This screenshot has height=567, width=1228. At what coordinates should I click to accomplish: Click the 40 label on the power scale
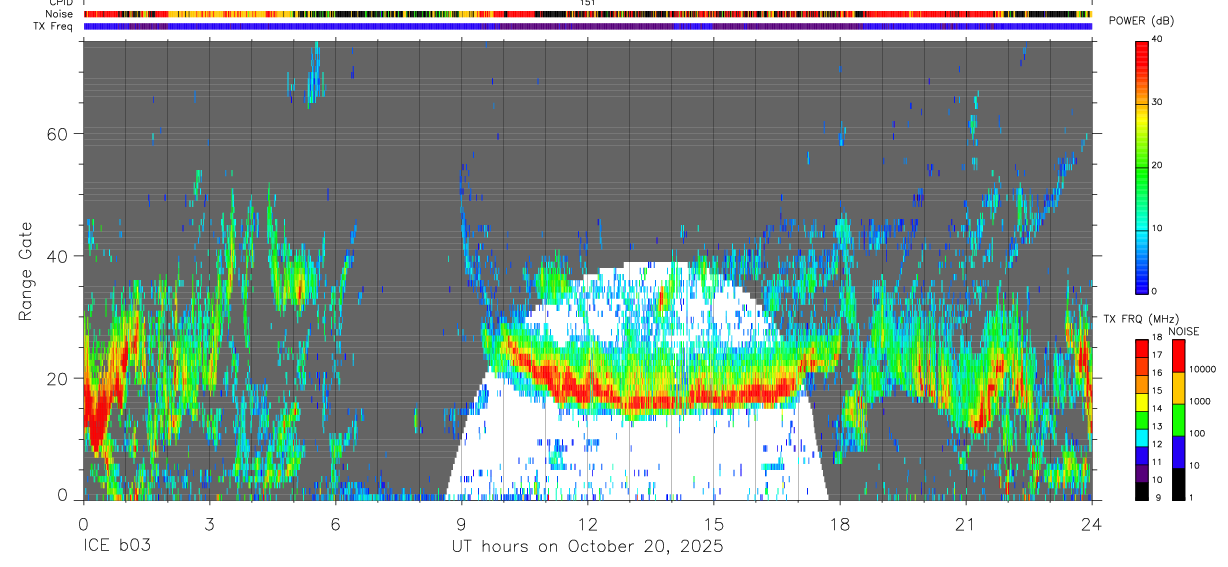[x=1156, y=39]
